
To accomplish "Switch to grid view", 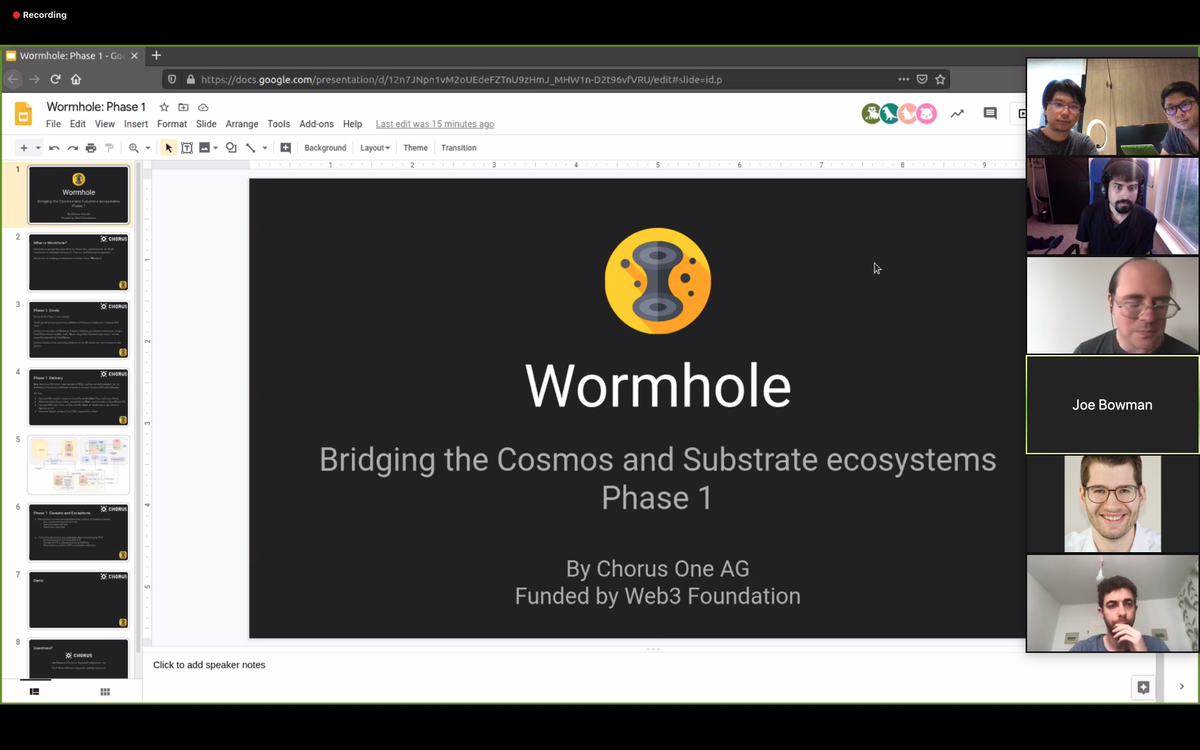I will (x=105, y=691).
